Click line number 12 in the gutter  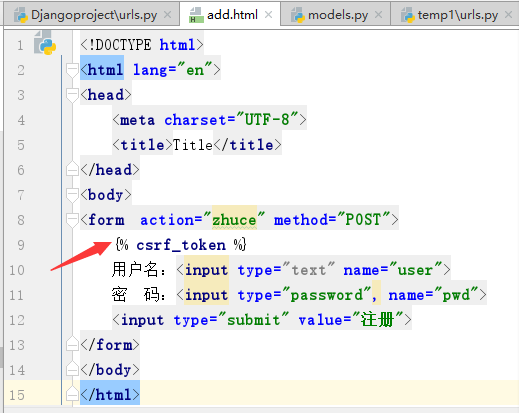17,320
